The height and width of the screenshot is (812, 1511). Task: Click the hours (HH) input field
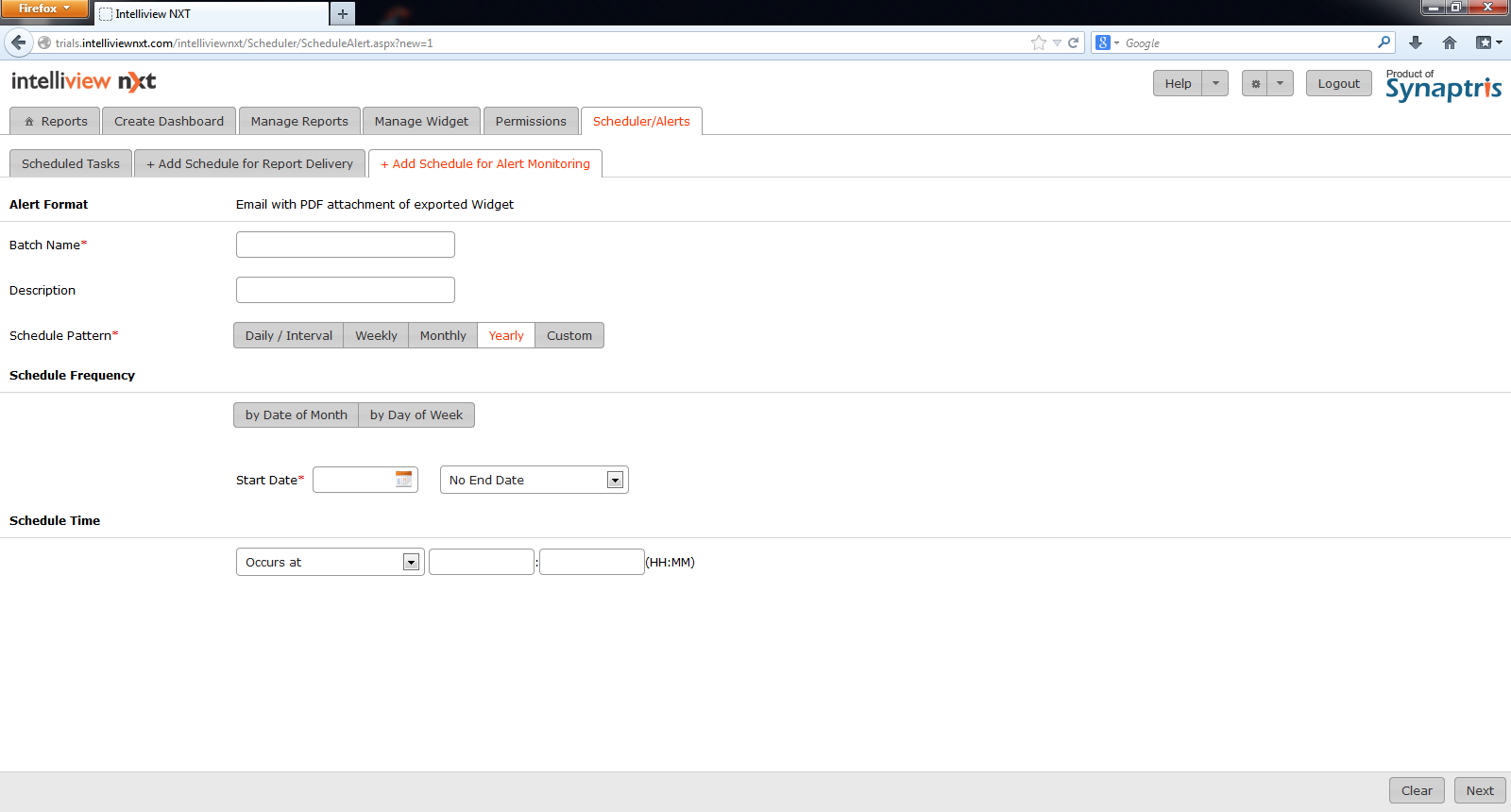pyautogui.click(x=482, y=562)
